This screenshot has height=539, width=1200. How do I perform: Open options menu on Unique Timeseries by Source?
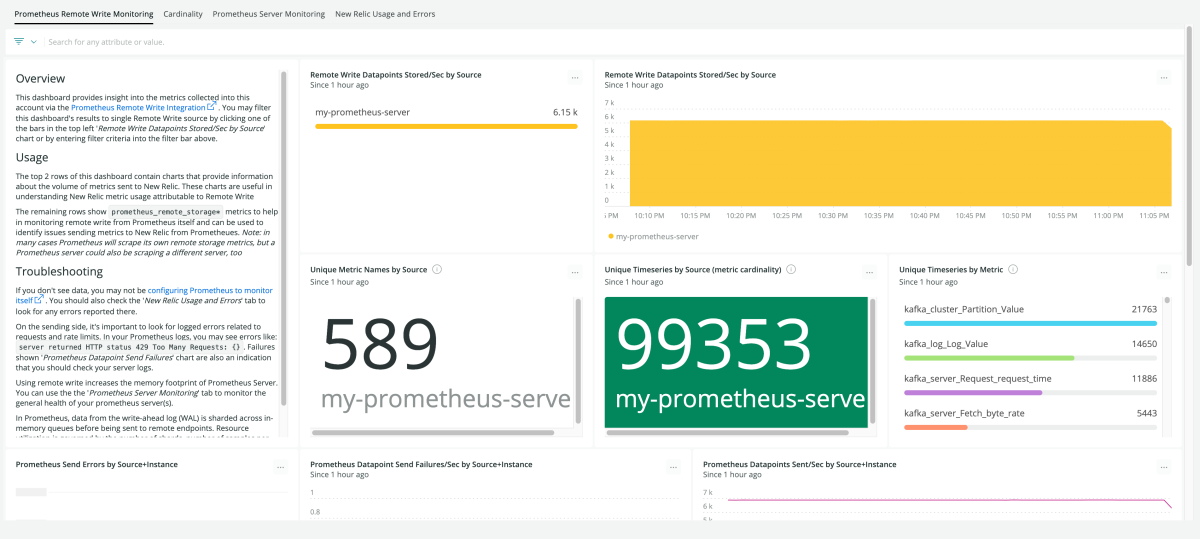click(x=869, y=272)
